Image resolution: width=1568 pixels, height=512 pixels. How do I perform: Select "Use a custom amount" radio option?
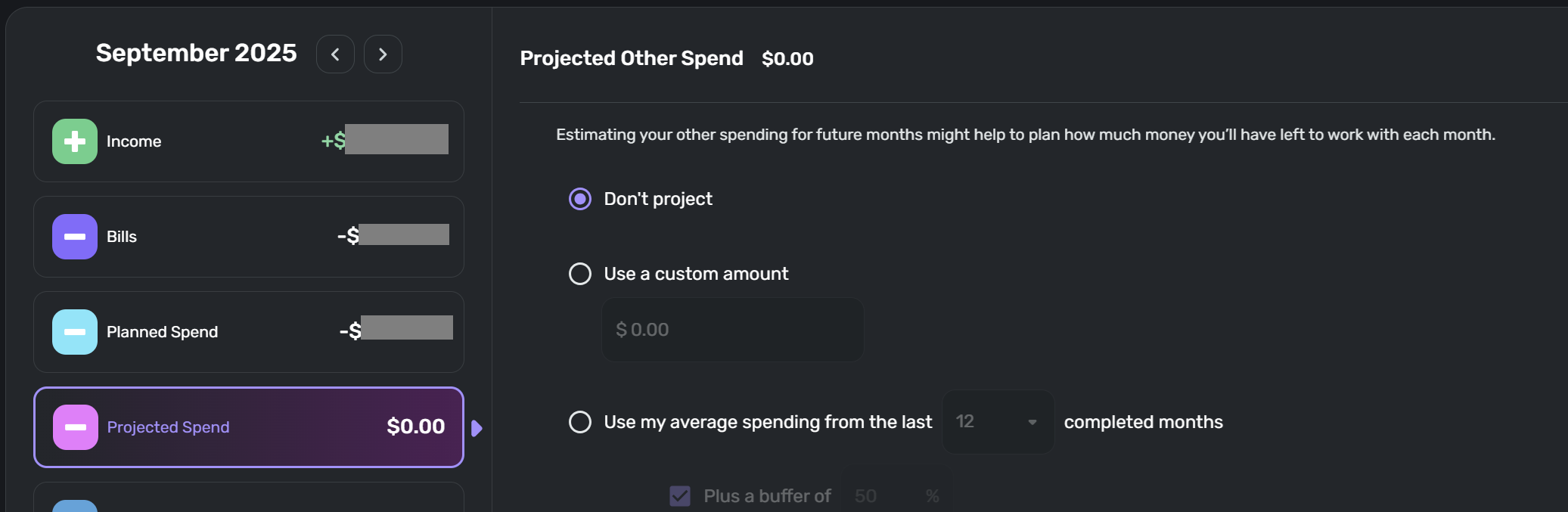tap(580, 274)
